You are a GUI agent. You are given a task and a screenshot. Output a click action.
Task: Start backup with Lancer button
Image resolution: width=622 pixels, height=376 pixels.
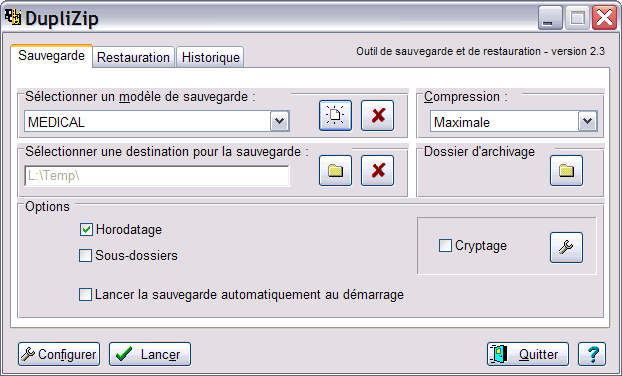150,354
